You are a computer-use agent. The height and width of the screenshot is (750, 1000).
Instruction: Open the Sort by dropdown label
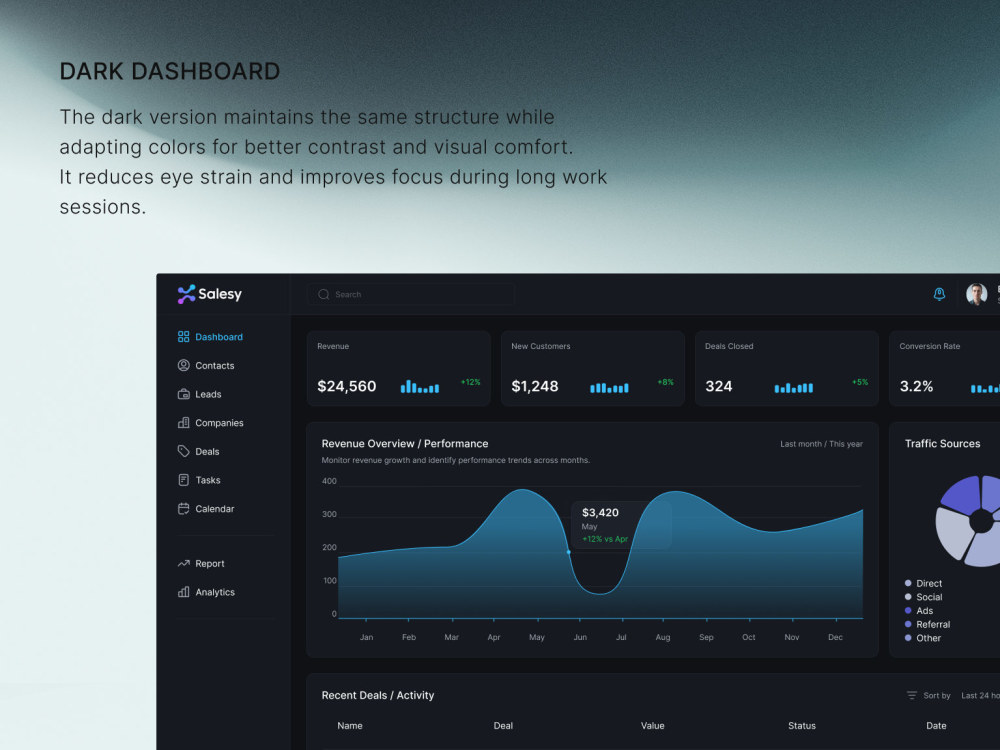tap(937, 695)
